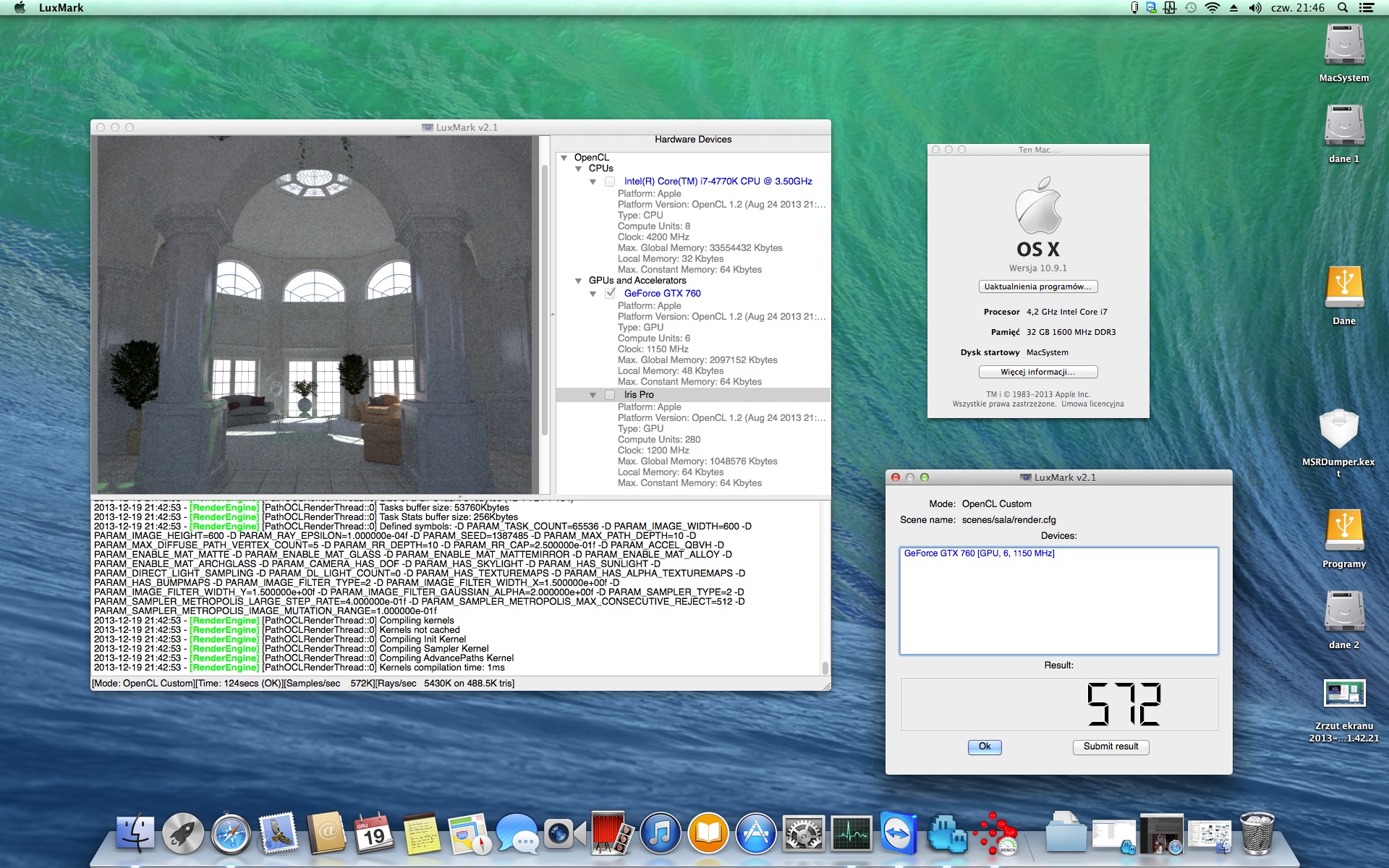Launch Activity Monitor from the Dock
The image size is (1389, 868).
[851, 833]
